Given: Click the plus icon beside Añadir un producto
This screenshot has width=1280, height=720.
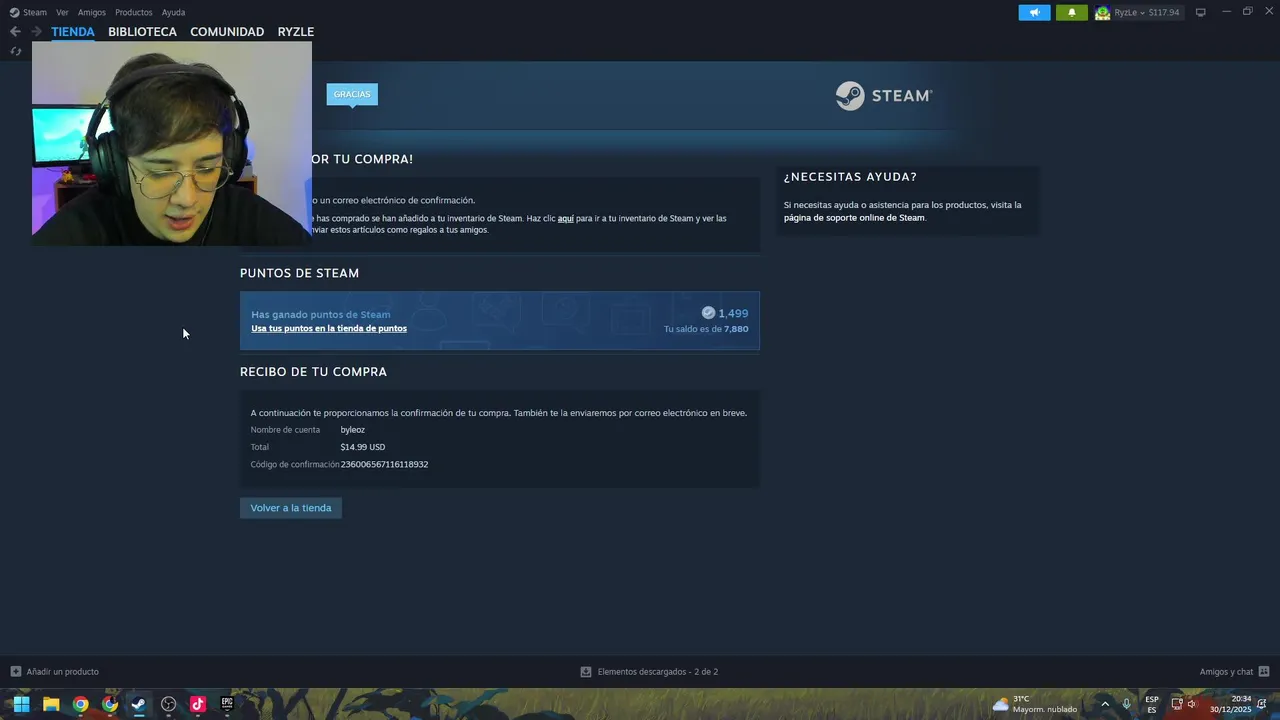Looking at the screenshot, I should point(15,672).
